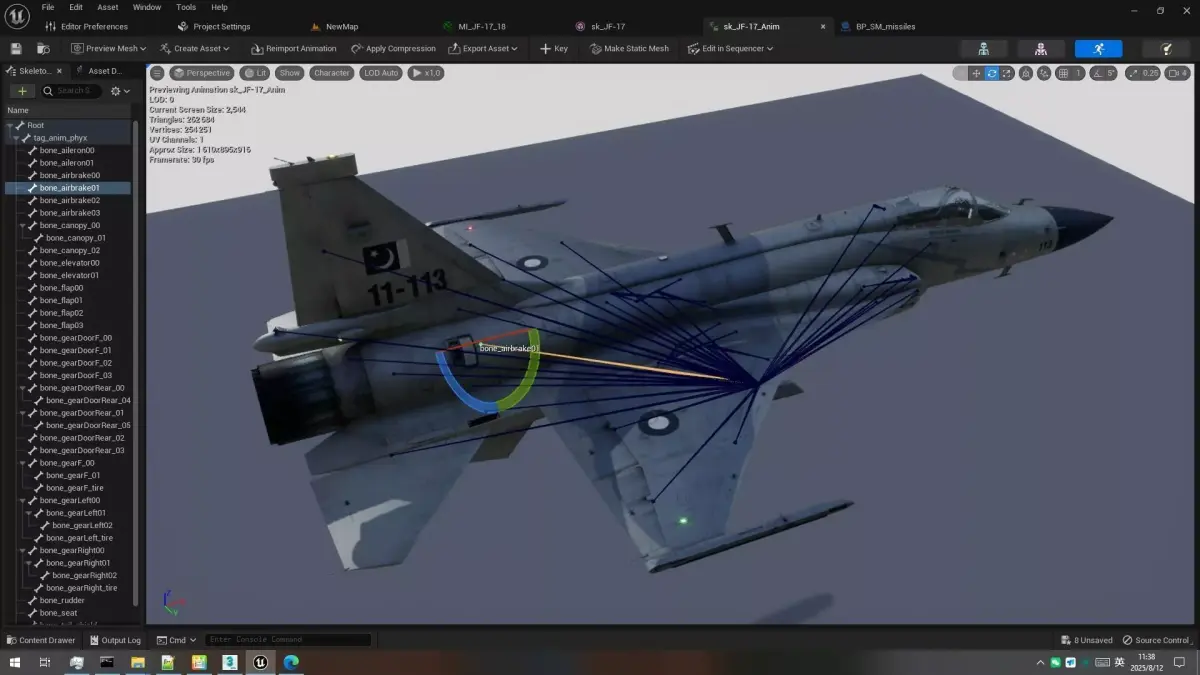1200x675 pixels.
Task: Open the Content Drawer
Action: [x=41, y=640]
